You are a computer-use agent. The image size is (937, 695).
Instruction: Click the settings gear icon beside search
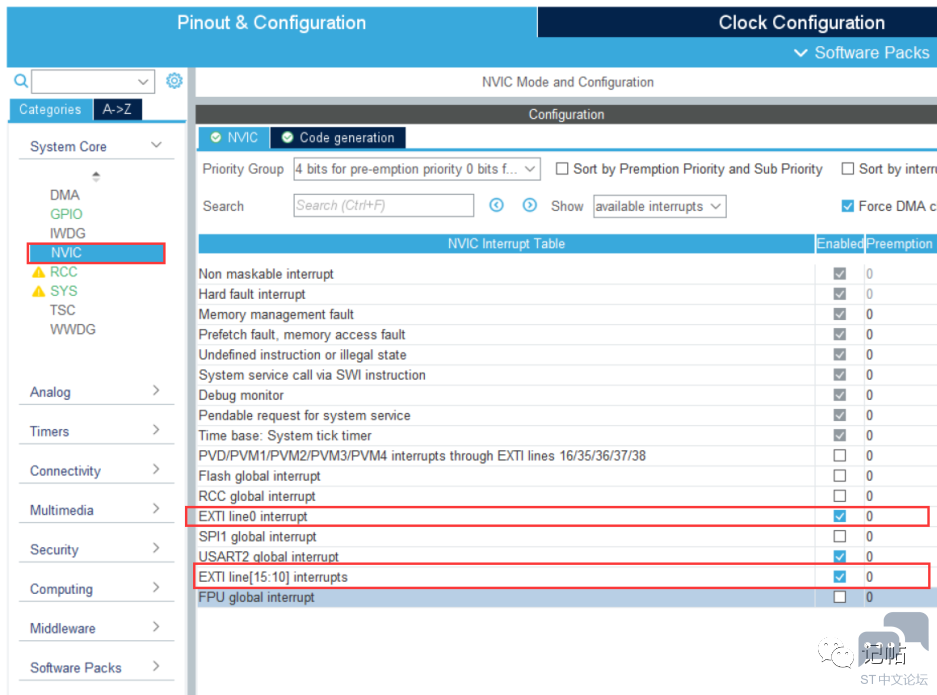[x=174, y=80]
